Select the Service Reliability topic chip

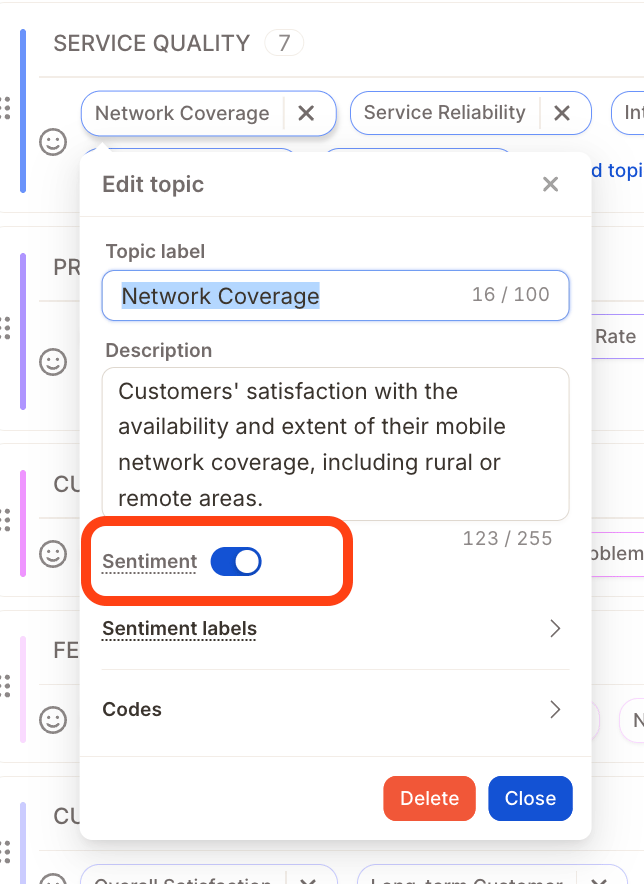tap(444, 113)
